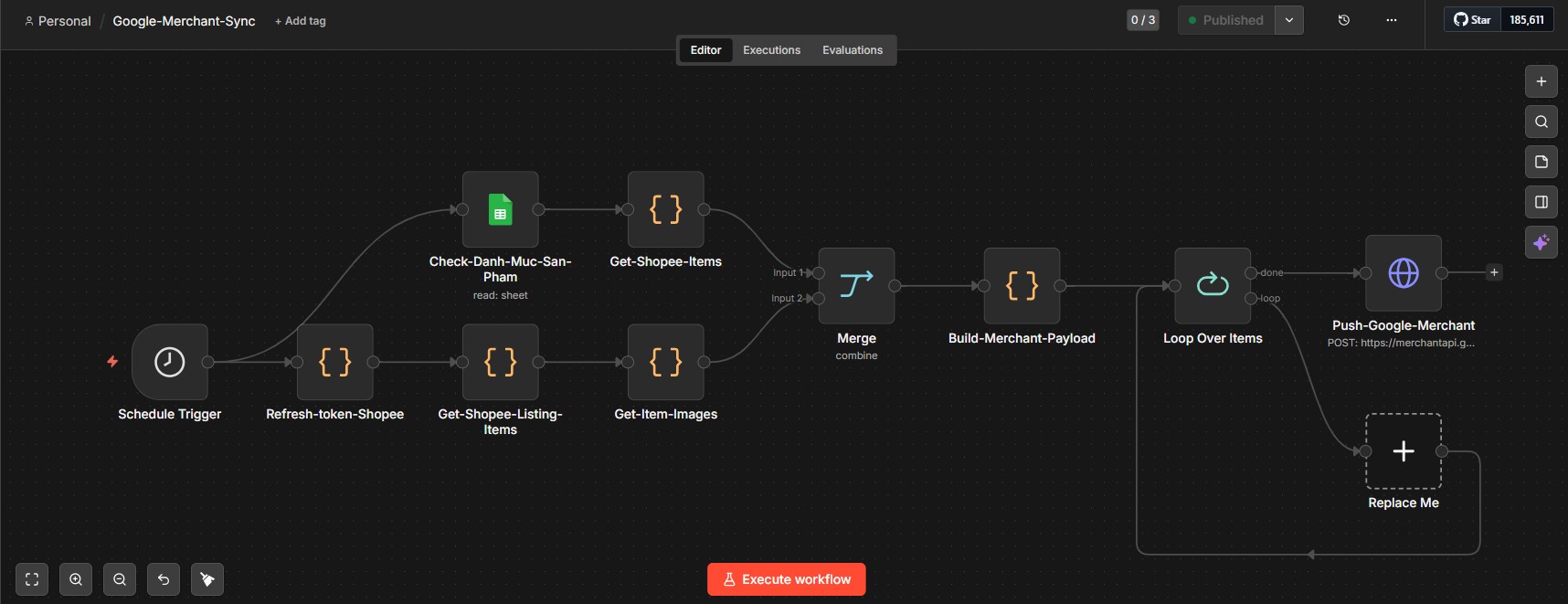Click the Execute workflow button

coord(787,579)
